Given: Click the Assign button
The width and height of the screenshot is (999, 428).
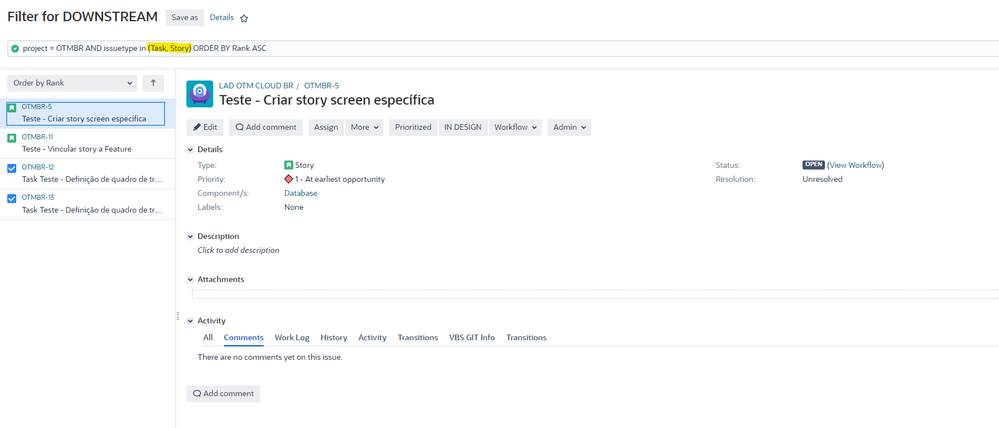Looking at the screenshot, I should [x=326, y=127].
